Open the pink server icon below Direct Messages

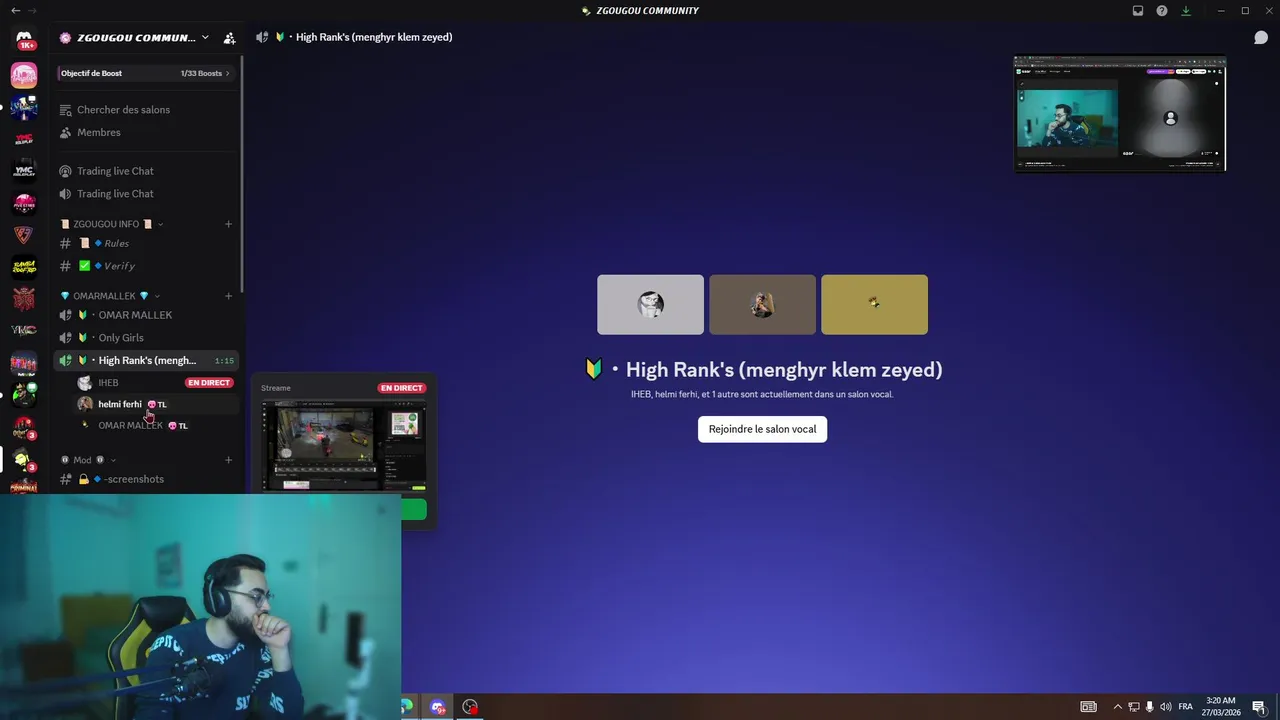(24, 75)
